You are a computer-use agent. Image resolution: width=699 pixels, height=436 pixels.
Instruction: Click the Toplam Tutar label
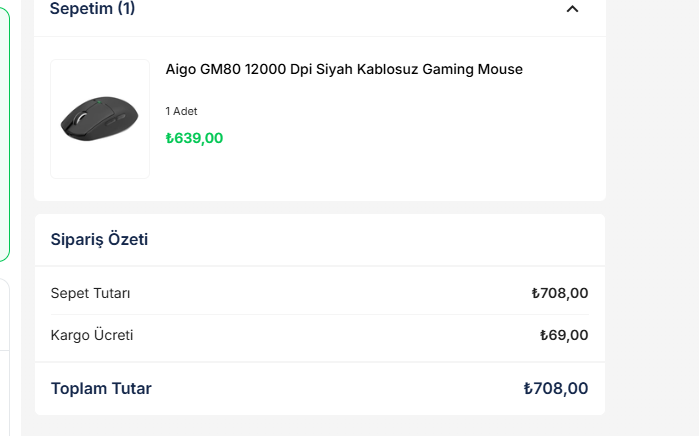pos(101,388)
